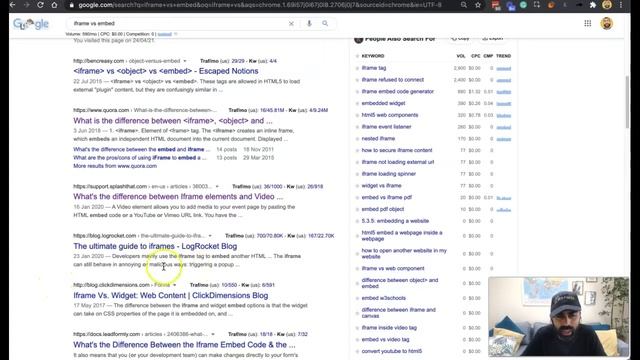
Task: Sort by the VOL column header
Action: [x=461, y=56]
